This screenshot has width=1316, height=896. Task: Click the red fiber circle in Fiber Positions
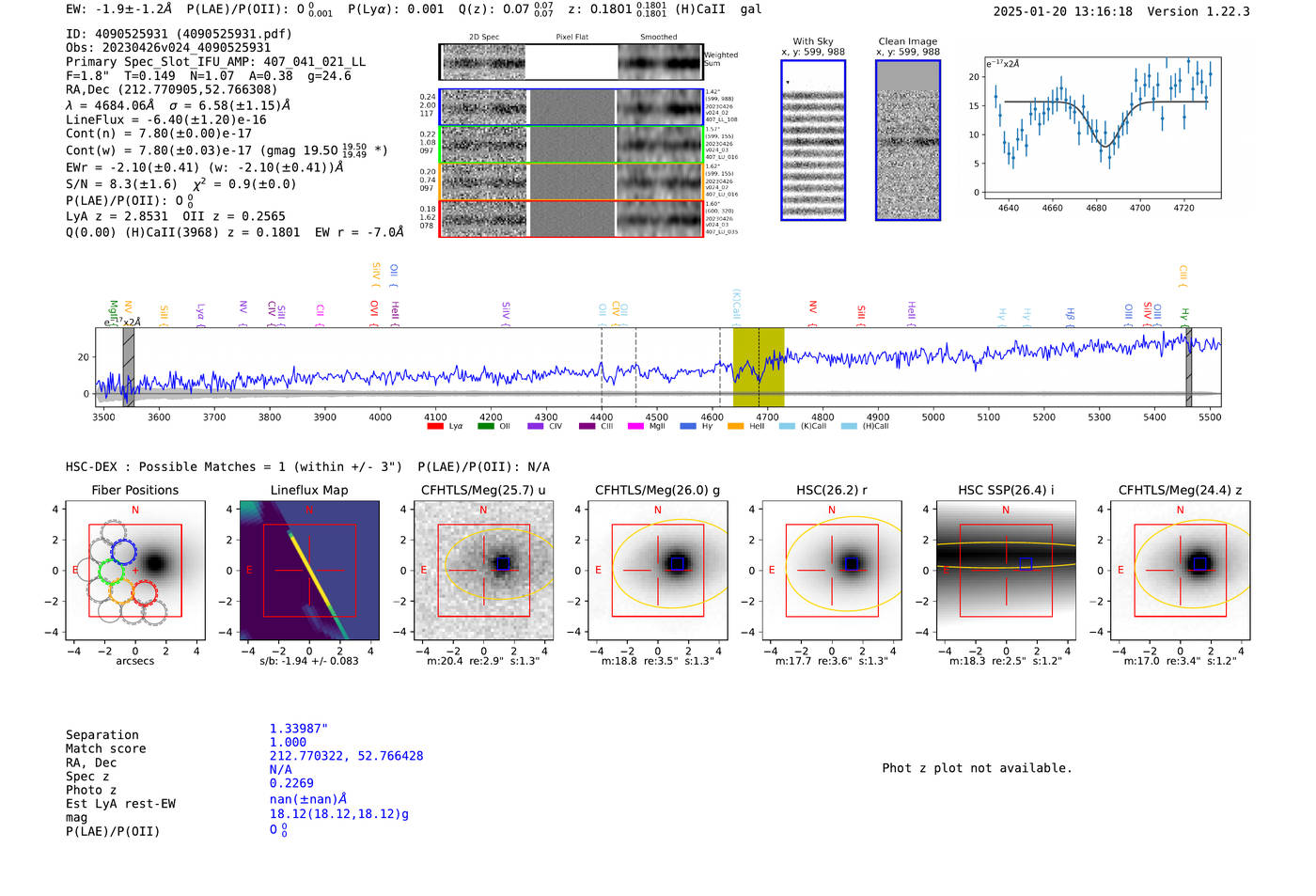pos(144,591)
